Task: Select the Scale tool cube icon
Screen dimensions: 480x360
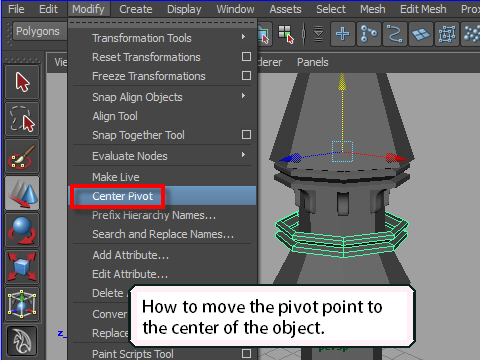Action: (22, 267)
